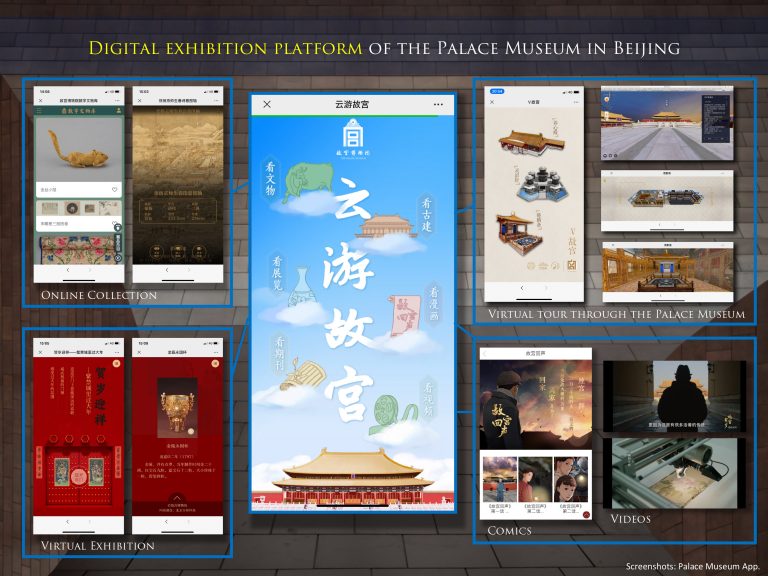Click the 看视频 vertical label

tap(428, 398)
